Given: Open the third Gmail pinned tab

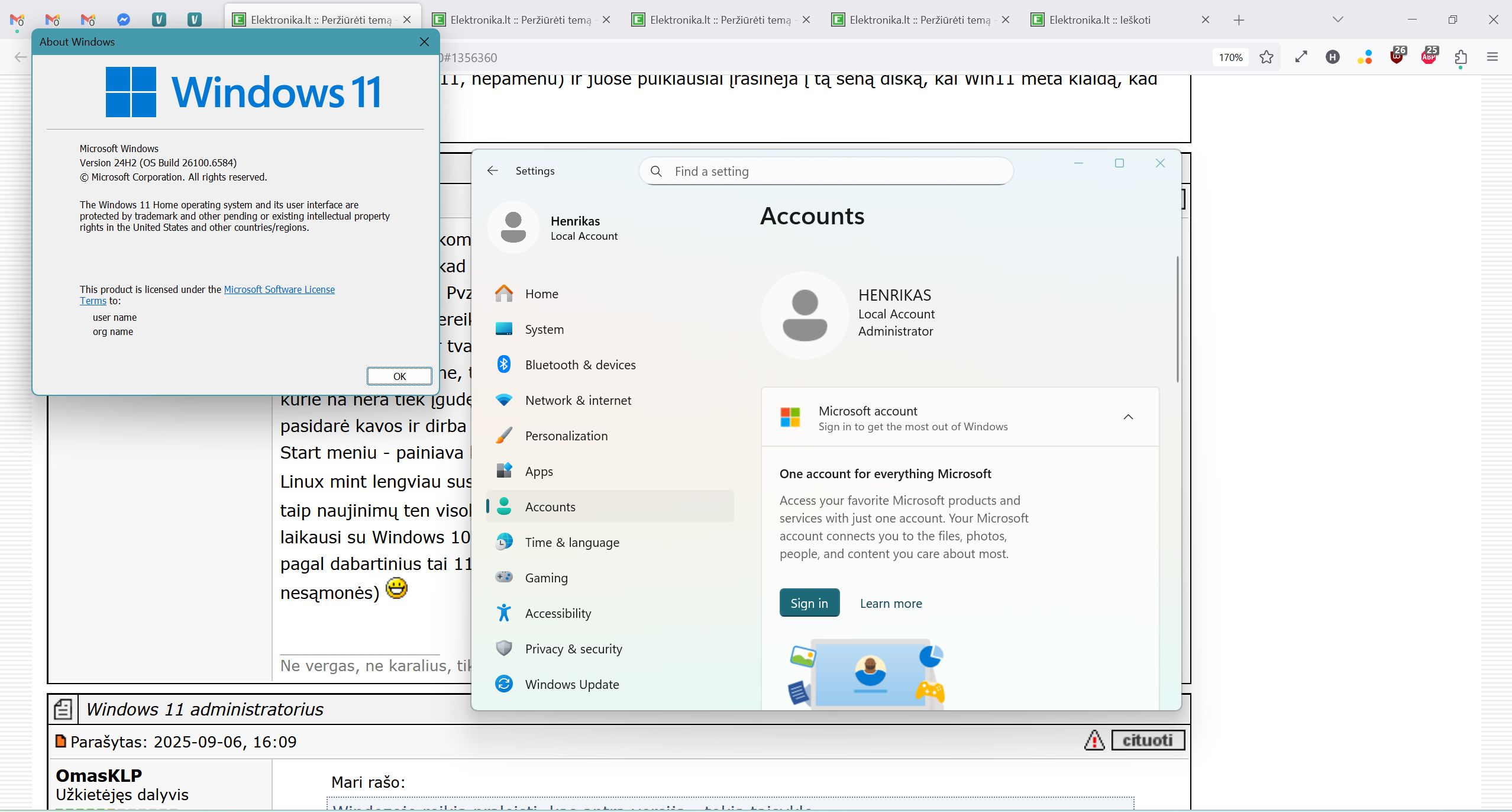Looking at the screenshot, I should click(88, 20).
